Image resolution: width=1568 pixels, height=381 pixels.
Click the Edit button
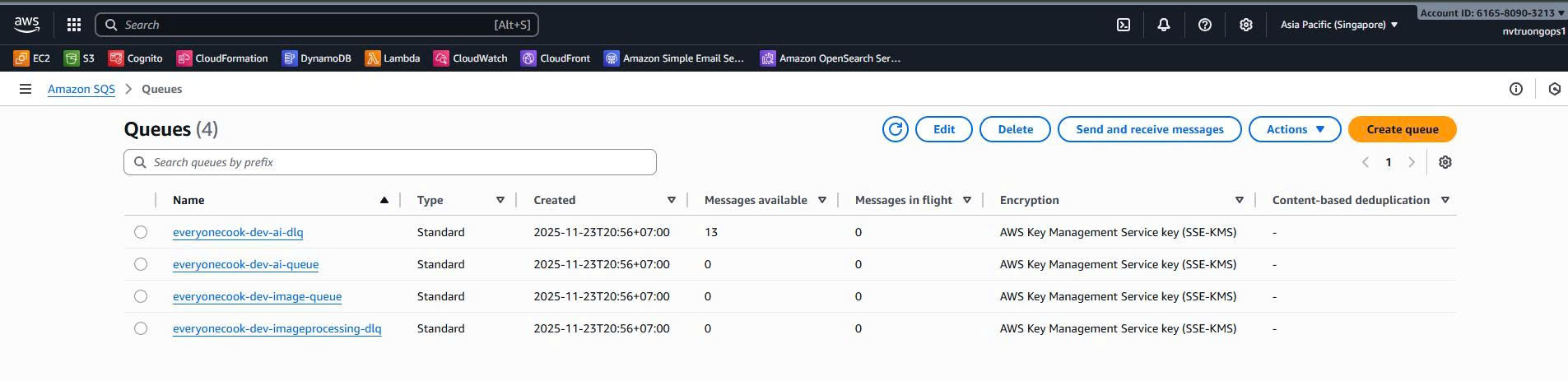944,129
